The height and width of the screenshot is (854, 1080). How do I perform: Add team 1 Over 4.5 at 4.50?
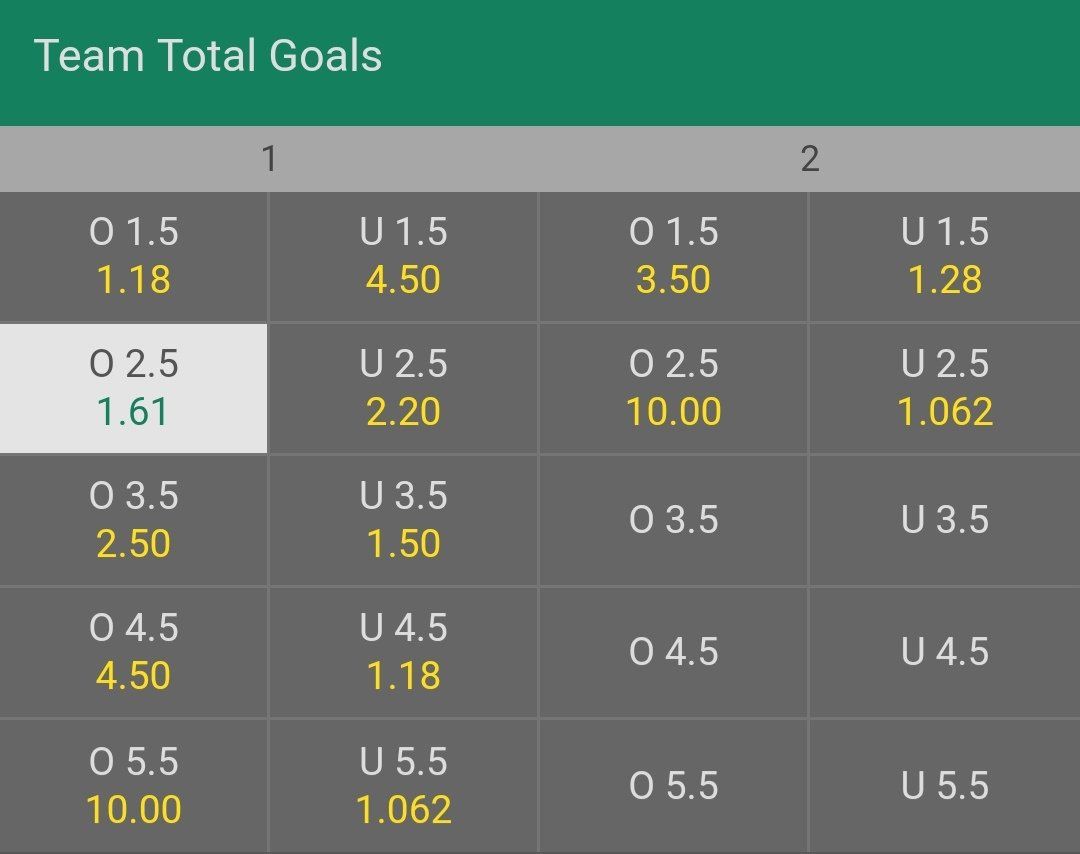(134, 652)
